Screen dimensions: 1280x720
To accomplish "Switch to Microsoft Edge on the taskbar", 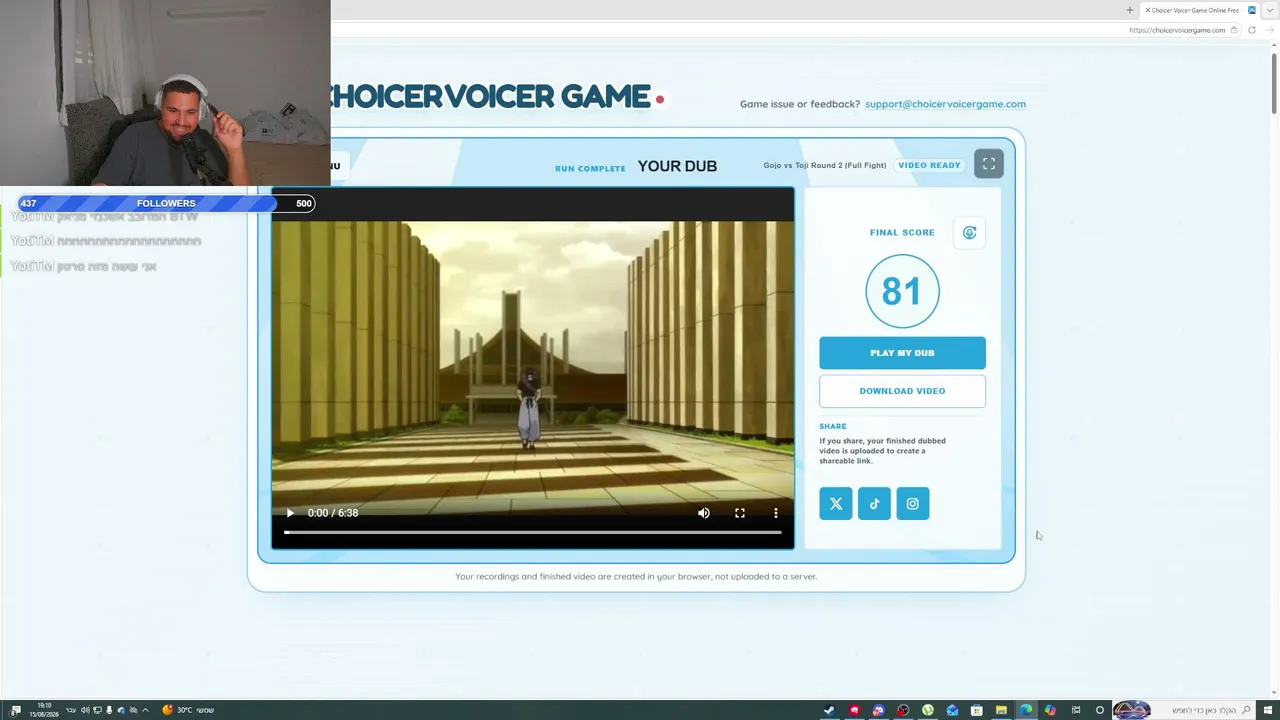I will pyautogui.click(x=1026, y=710).
